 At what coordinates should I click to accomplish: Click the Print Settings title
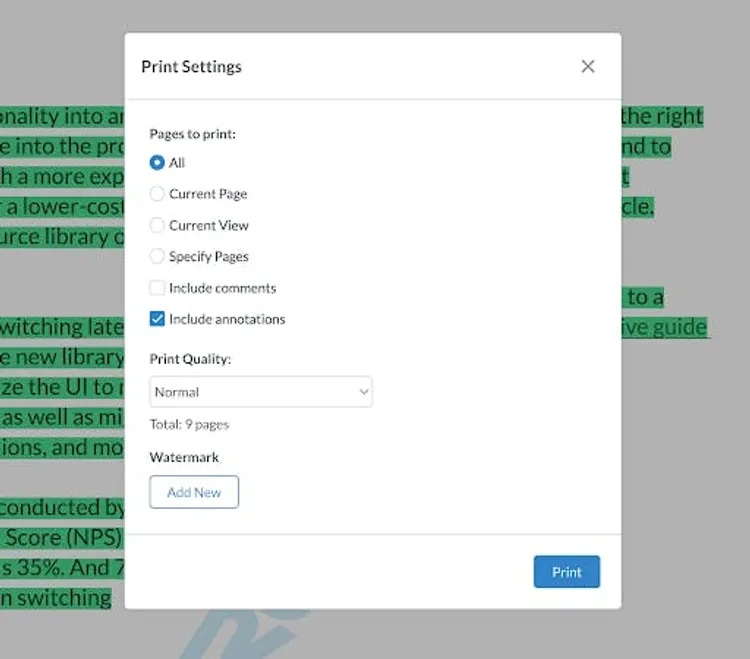[x=191, y=67]
